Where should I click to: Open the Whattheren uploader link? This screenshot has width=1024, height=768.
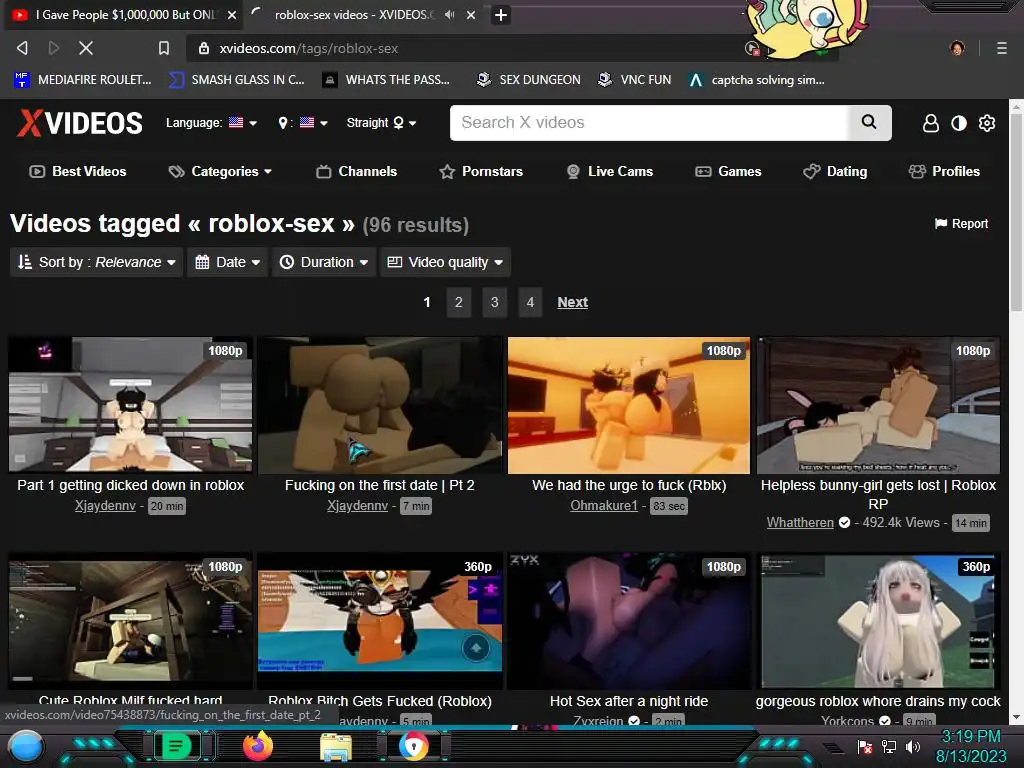coord(800,522)
